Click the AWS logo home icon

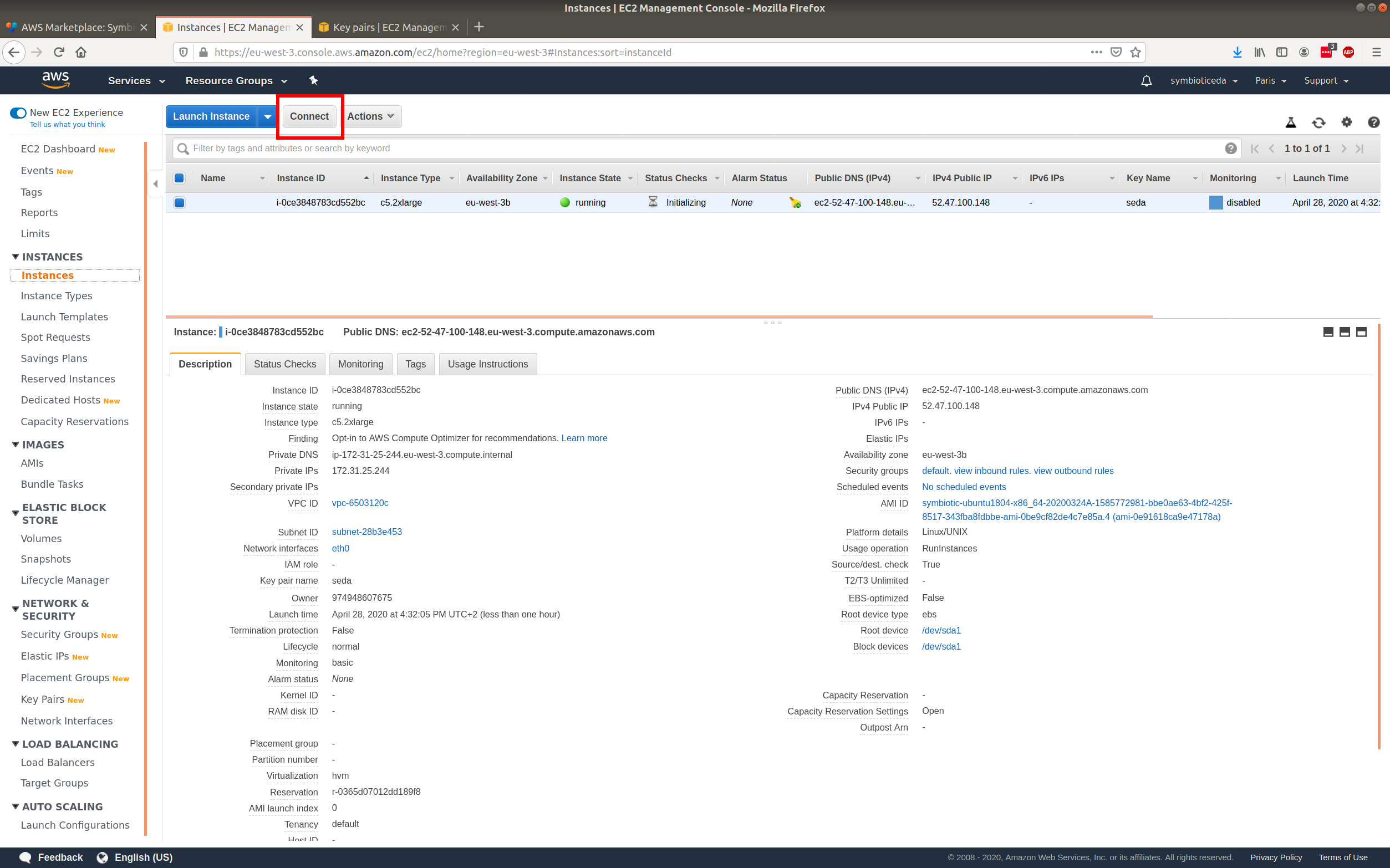(55, 80)
